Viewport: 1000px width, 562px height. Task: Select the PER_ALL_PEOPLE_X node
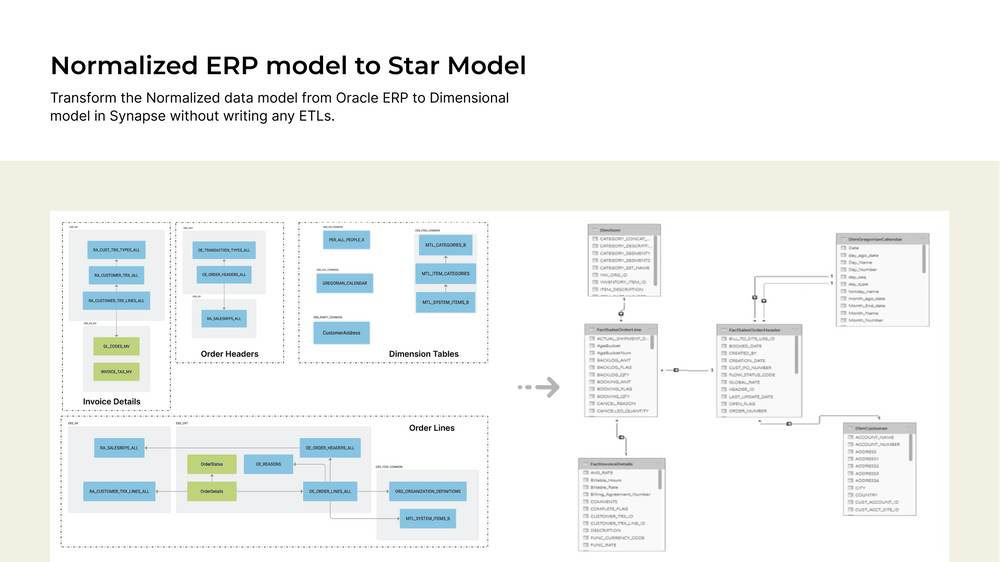346,240
